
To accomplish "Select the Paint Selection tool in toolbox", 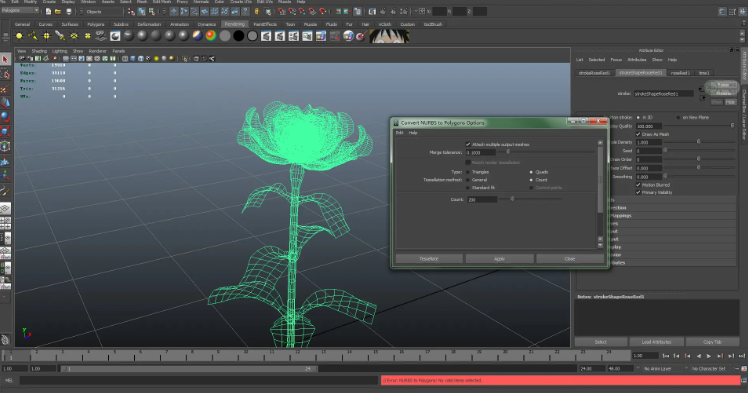I will click(x=5, y=89).
